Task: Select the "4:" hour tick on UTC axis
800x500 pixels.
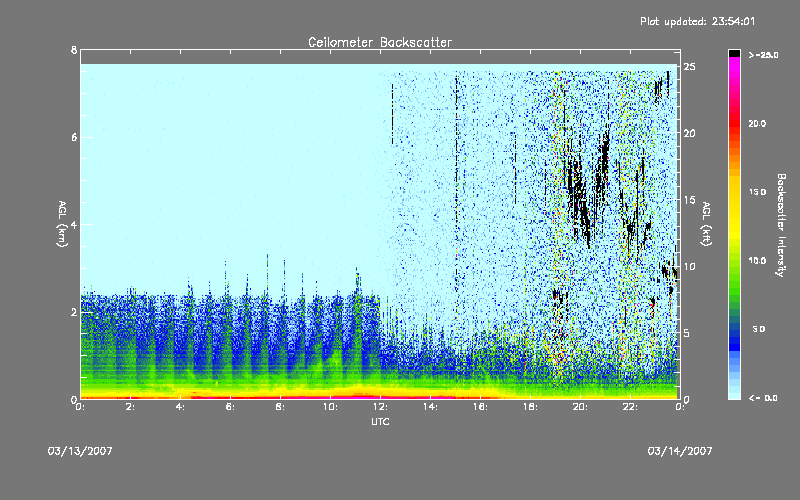Action: (x=181, y=407)
